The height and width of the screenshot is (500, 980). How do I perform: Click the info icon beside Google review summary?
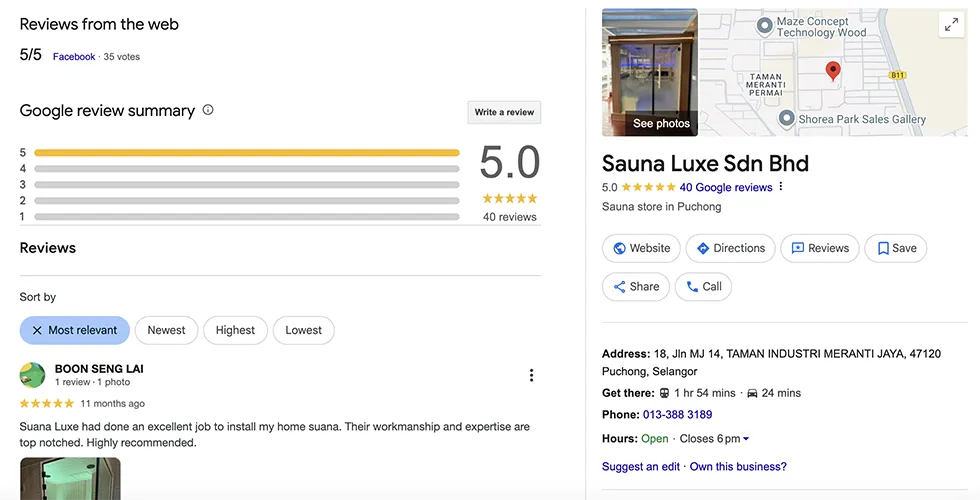coord(208,110)
